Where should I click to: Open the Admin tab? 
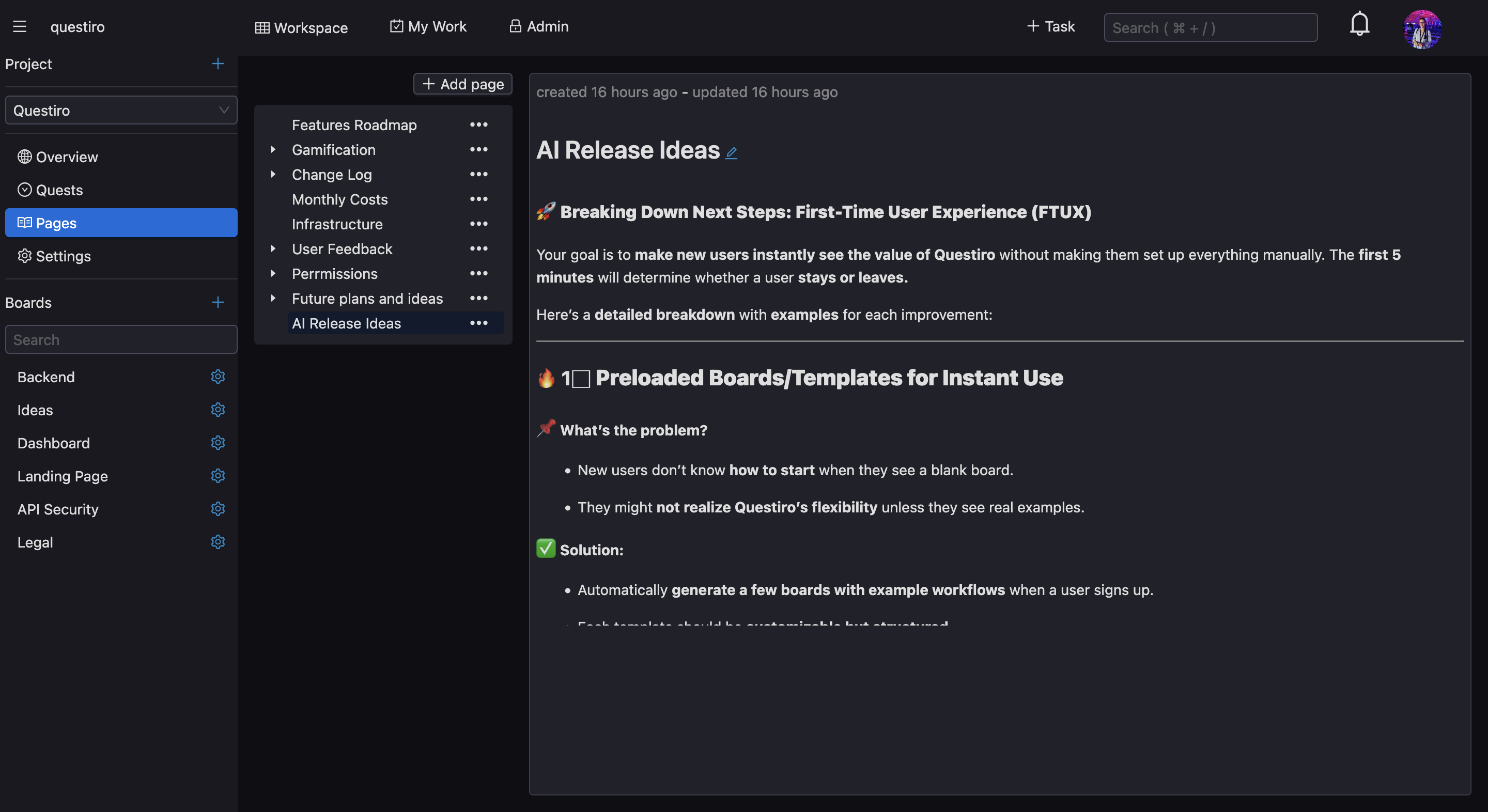click(x=538, y=26)
